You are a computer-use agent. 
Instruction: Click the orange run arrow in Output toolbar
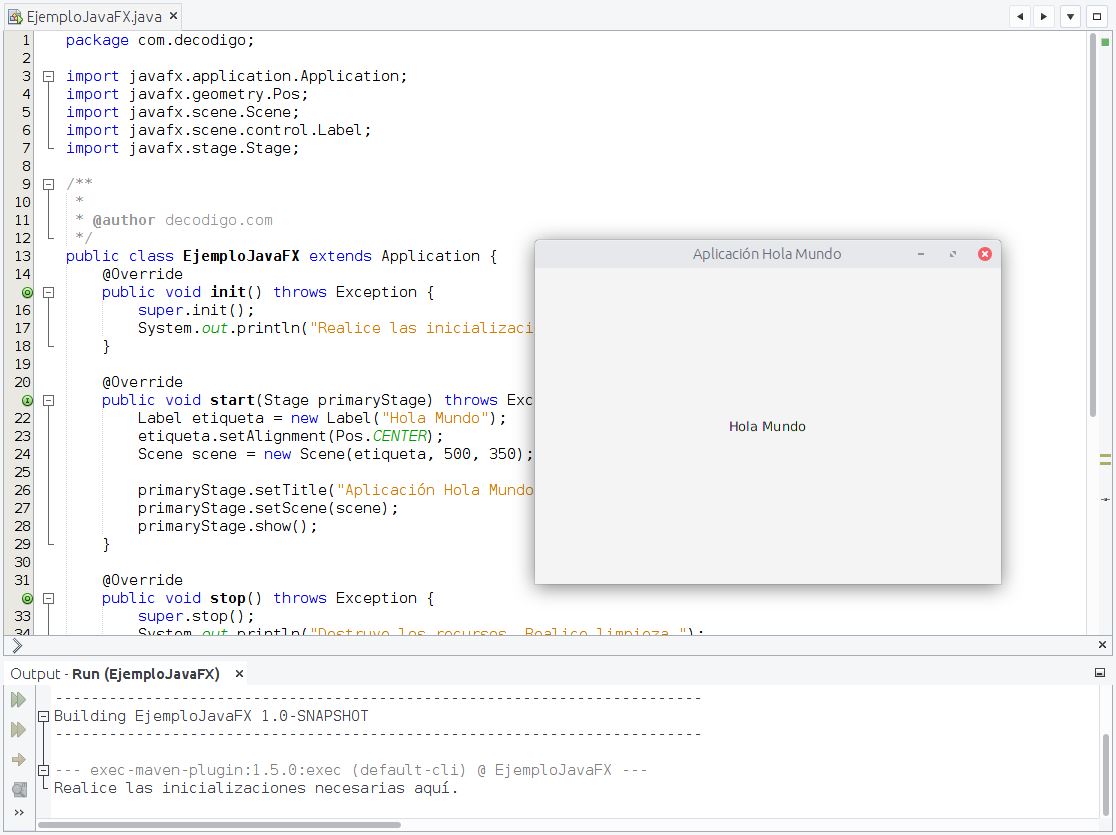coord(18,760)
